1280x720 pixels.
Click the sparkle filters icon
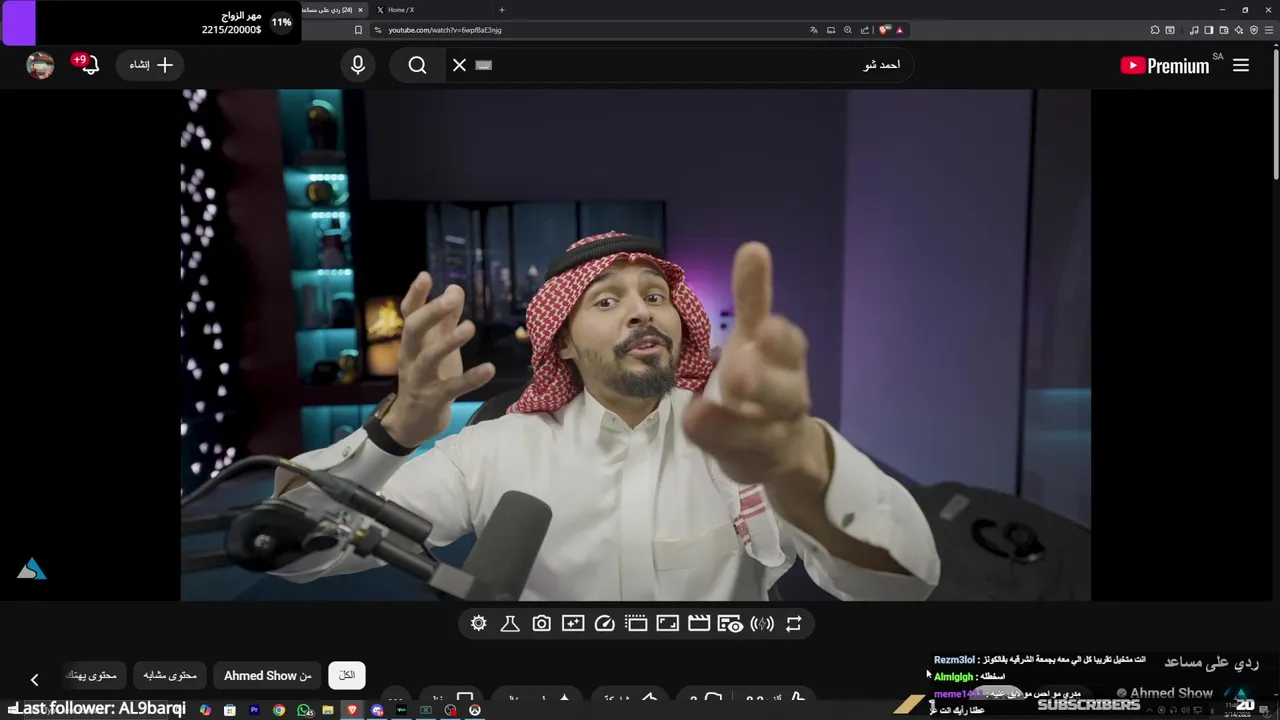point(573,624)
